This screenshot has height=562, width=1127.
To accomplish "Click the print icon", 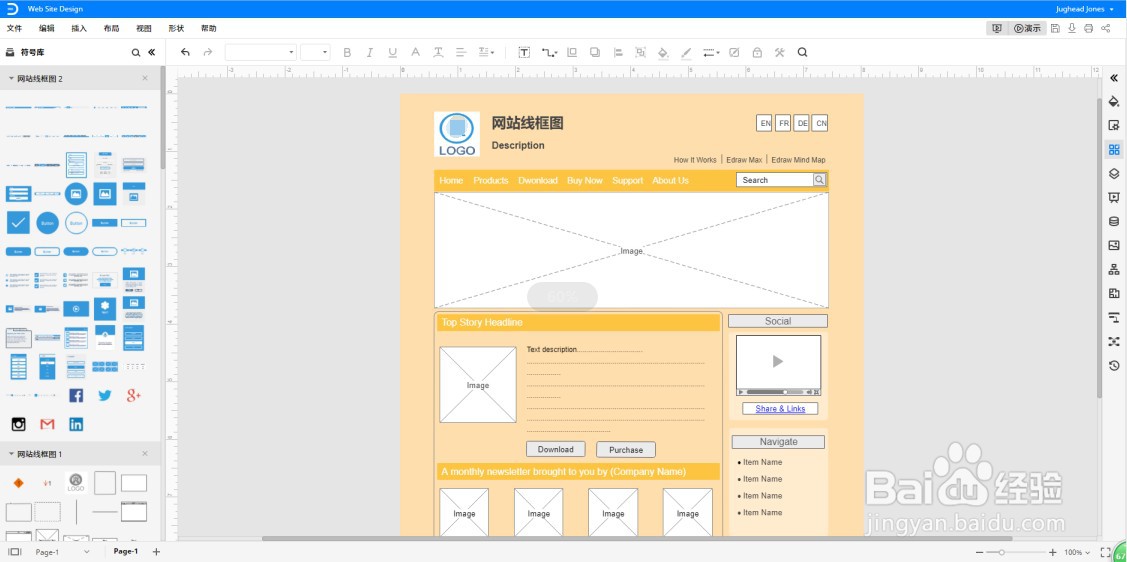I will (x=1088, y=29).
